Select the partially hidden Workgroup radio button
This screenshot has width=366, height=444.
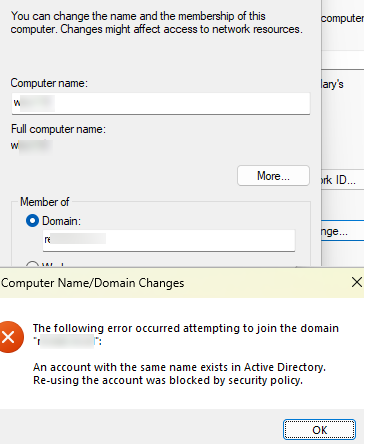click(x=32, y=265)
